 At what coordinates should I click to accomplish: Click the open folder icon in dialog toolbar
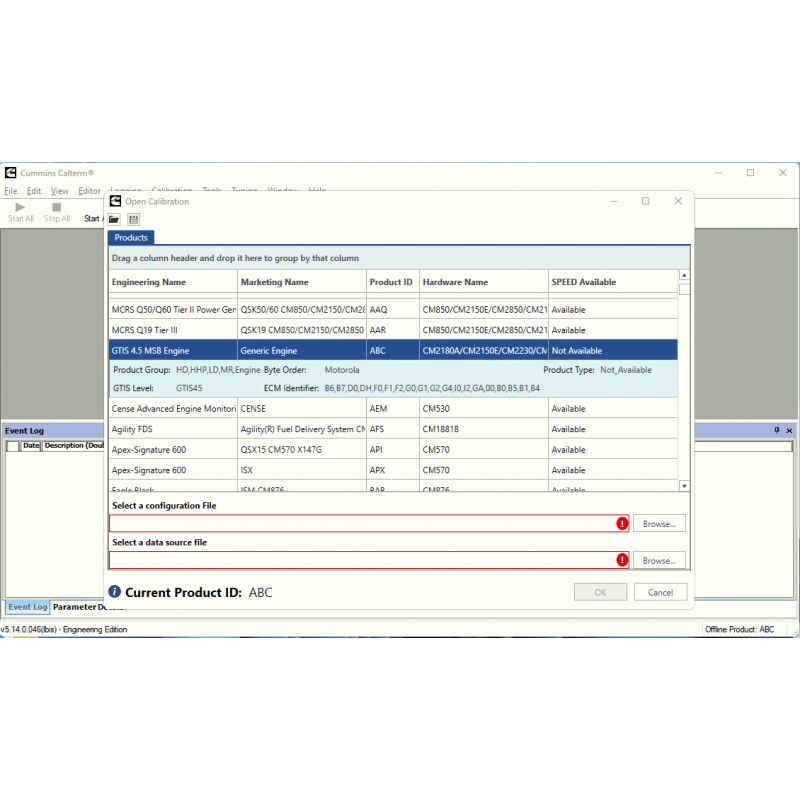[115, 219]
